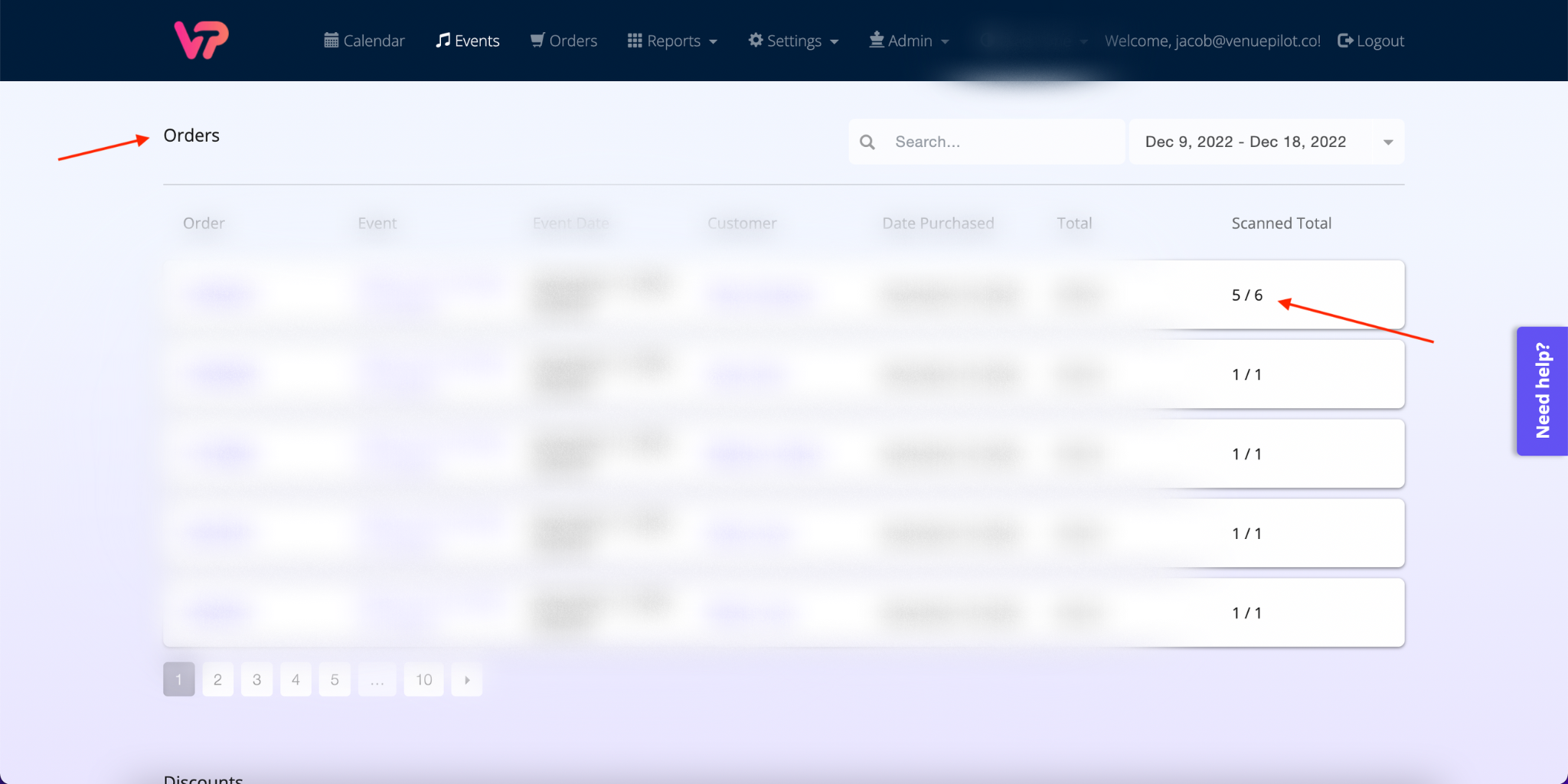Click Logout in the top right corner
This screenshot has width=1568, height=784.
(1379, 40)
